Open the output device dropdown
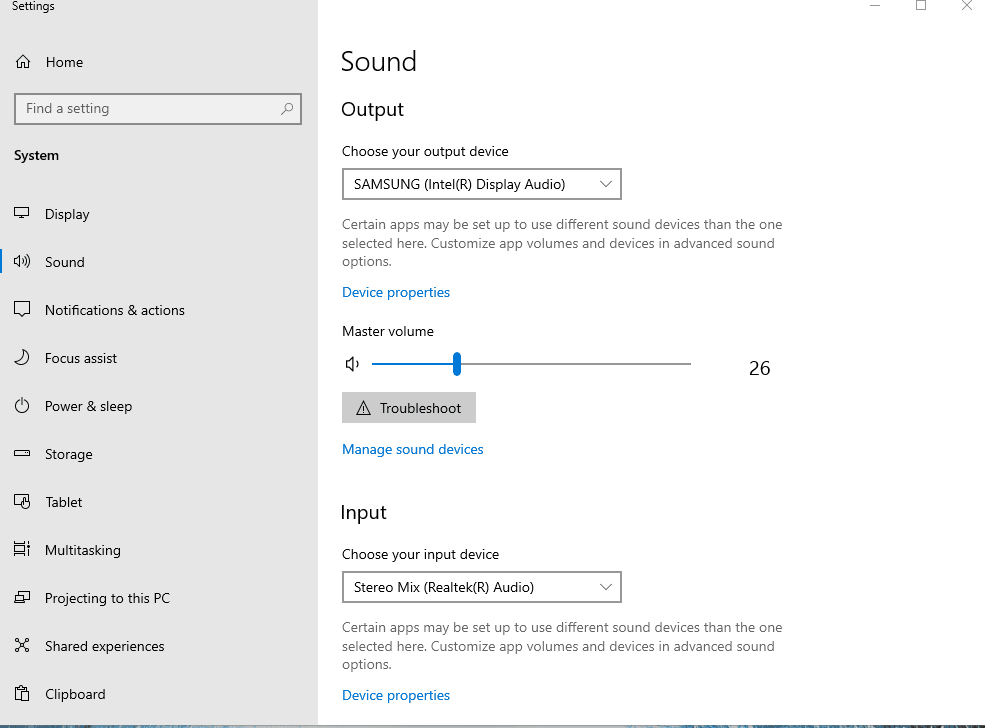Screen dimensions: 985x728 click(x=482, y=184)
